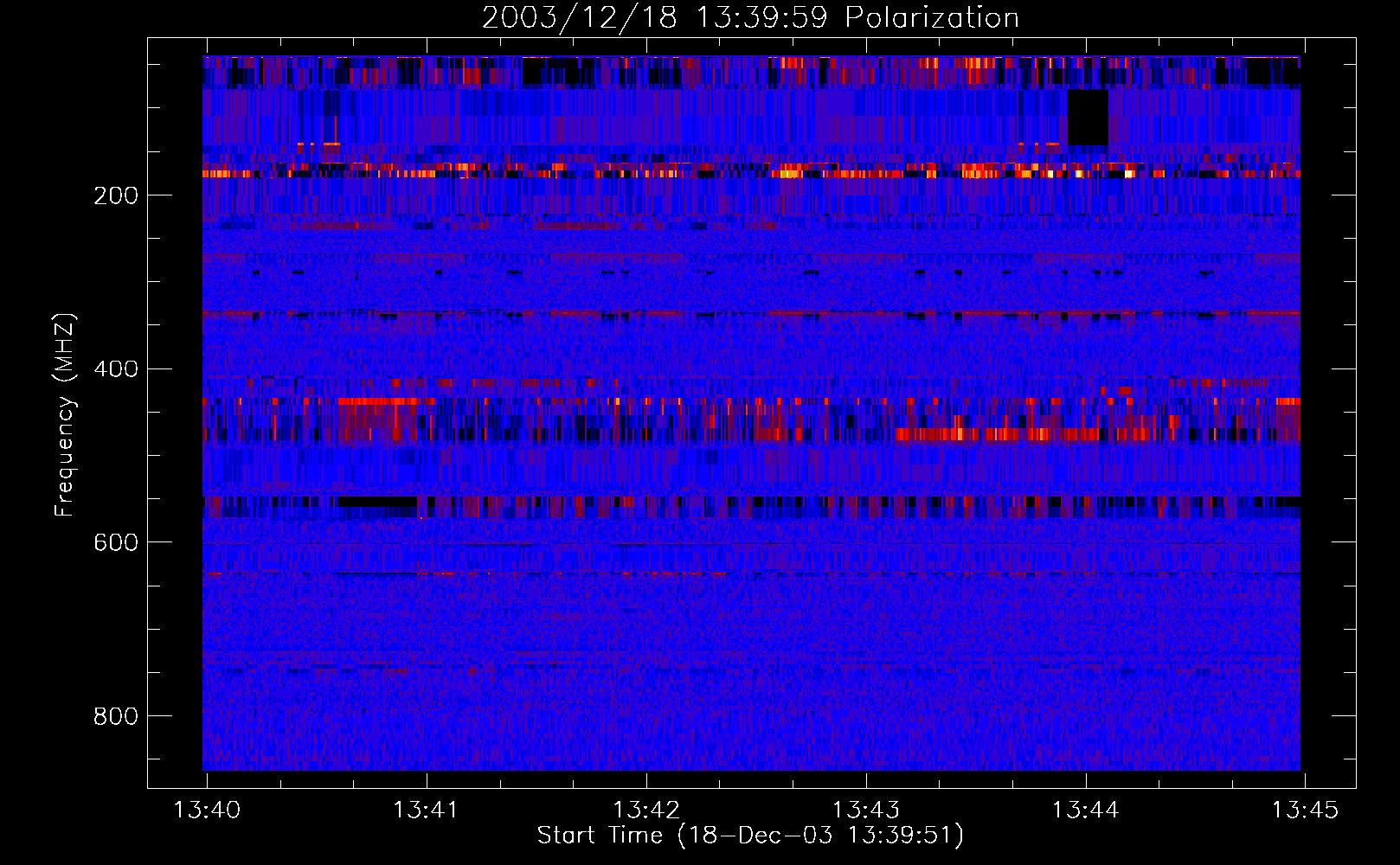This screenshot has width=1400, height=865.
Task: Select the 13:43 time tick label
Action: (x=865, y=810)
